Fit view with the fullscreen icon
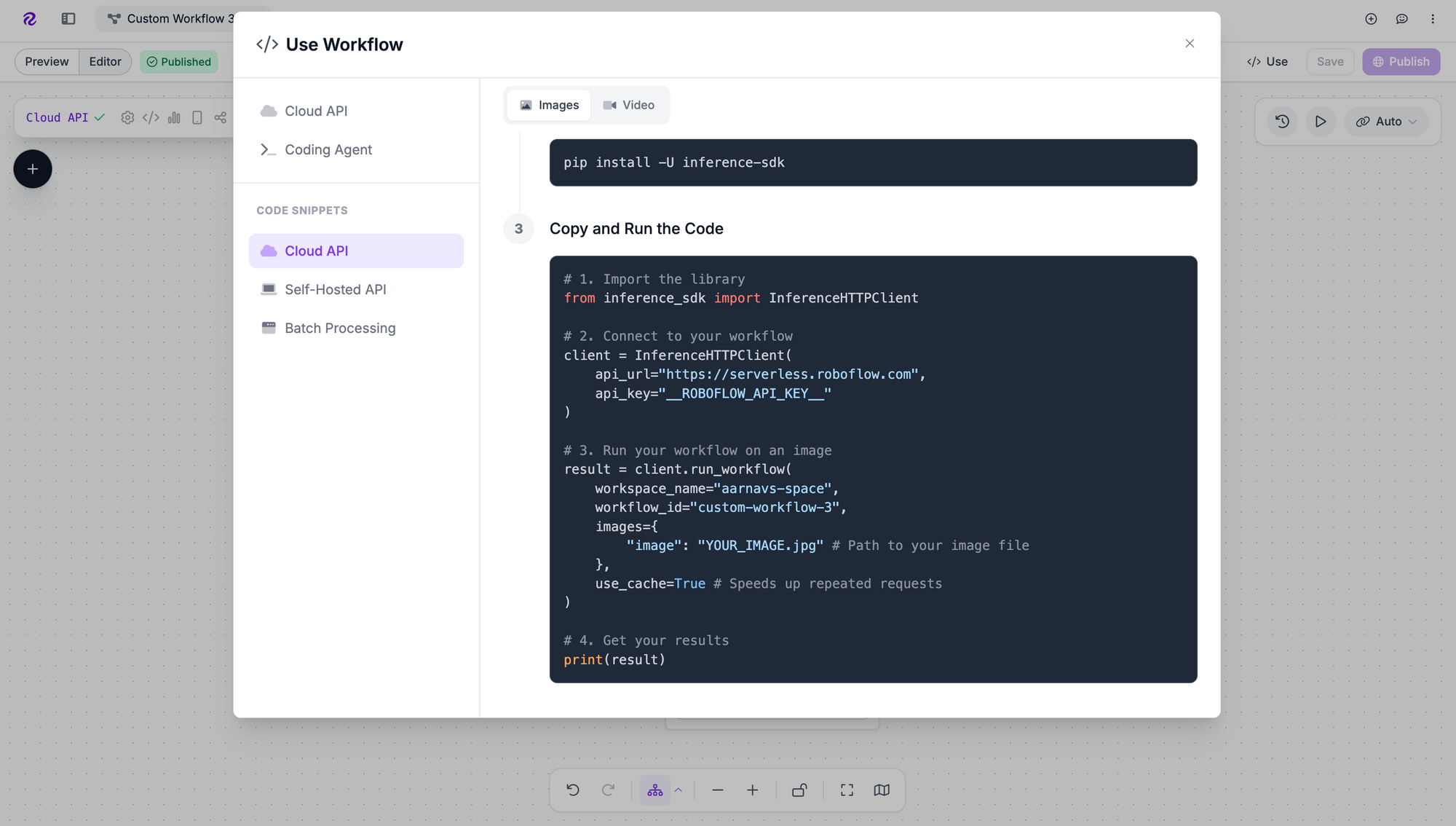Image resolution: width=1456 pixels, height=826 pixels. coord(847,790)
